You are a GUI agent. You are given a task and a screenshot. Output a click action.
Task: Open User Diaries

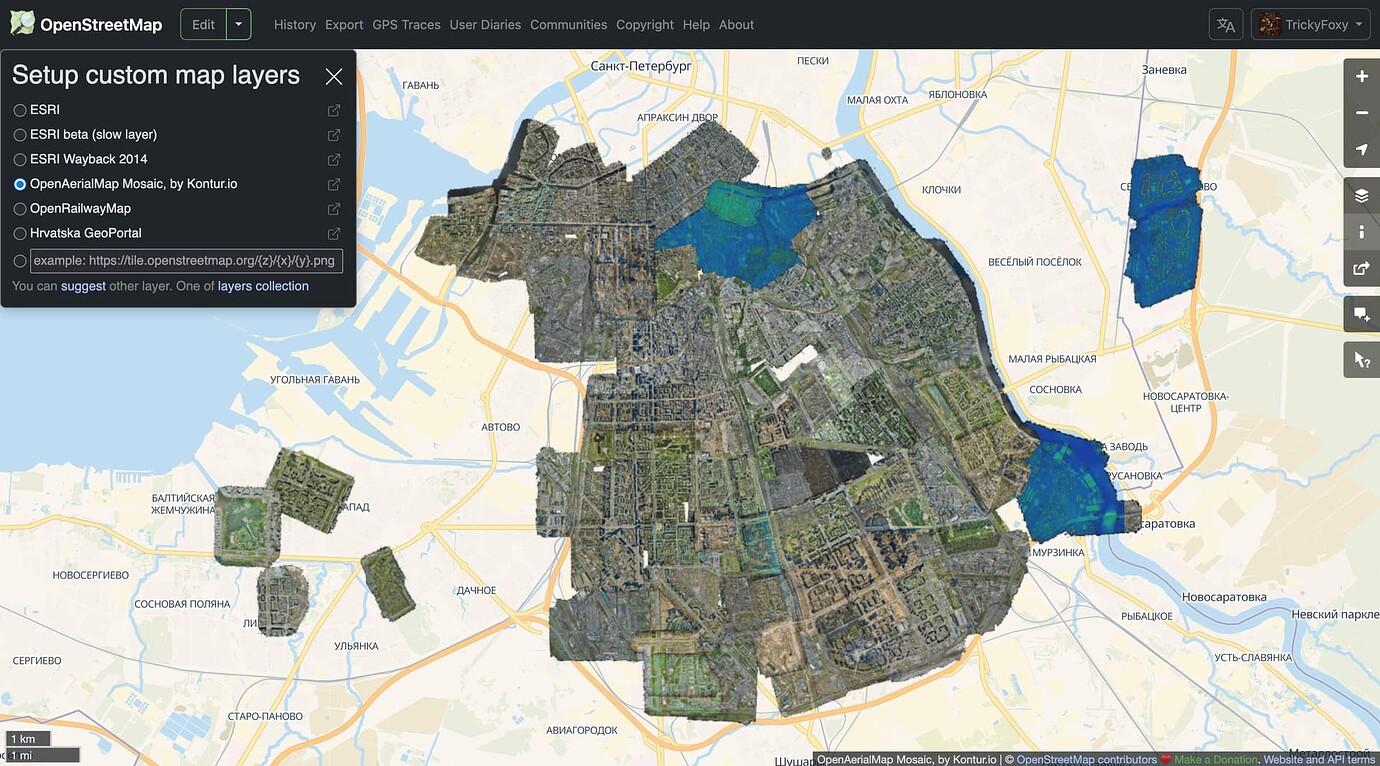[x=485, y=24]
